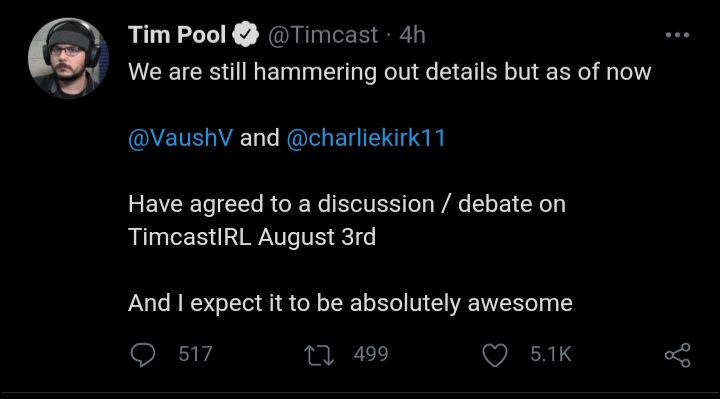
Task: Click the 'We are still hammering out details' line
Action: pos(390,72)
